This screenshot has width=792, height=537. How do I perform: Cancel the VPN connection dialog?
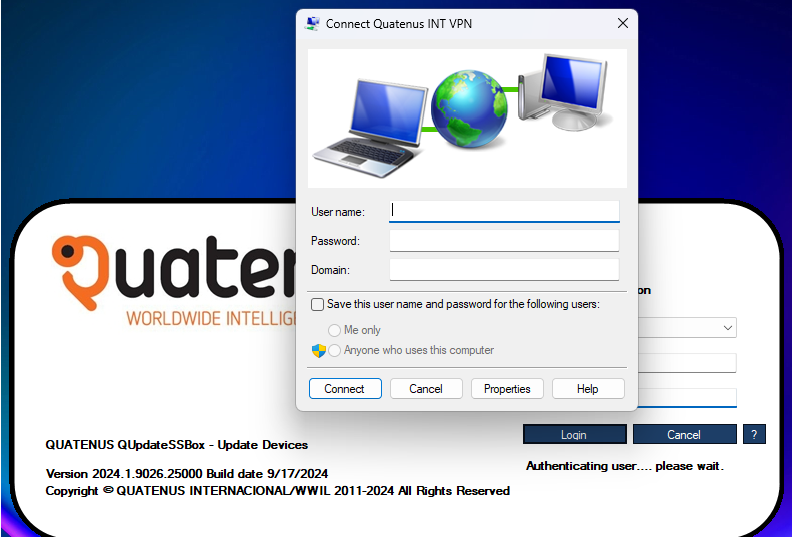click(426, 389)
